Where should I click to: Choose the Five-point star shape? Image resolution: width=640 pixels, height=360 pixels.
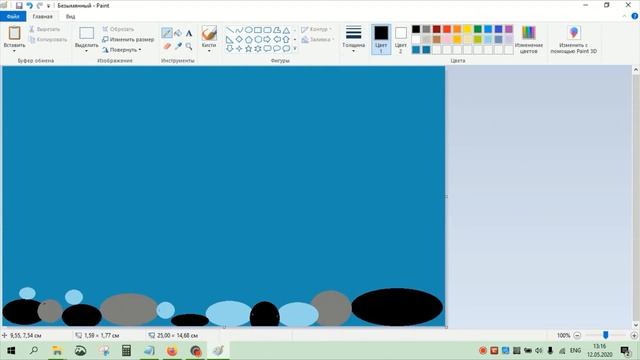pos(249,49)
